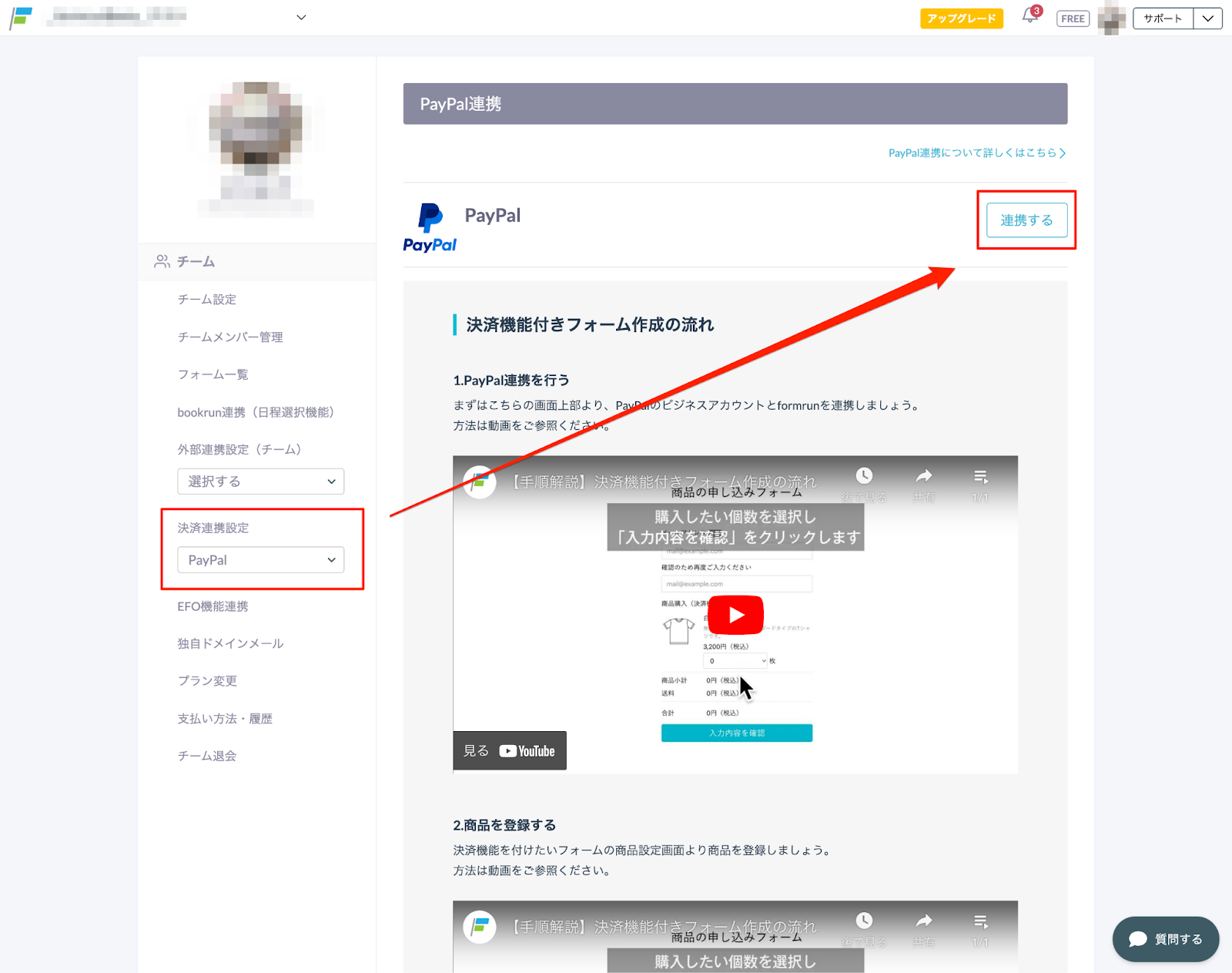Click the 外部連携設定（チーム） label
This screenshot has width=1232, height=973.
[x=239, y=449]
